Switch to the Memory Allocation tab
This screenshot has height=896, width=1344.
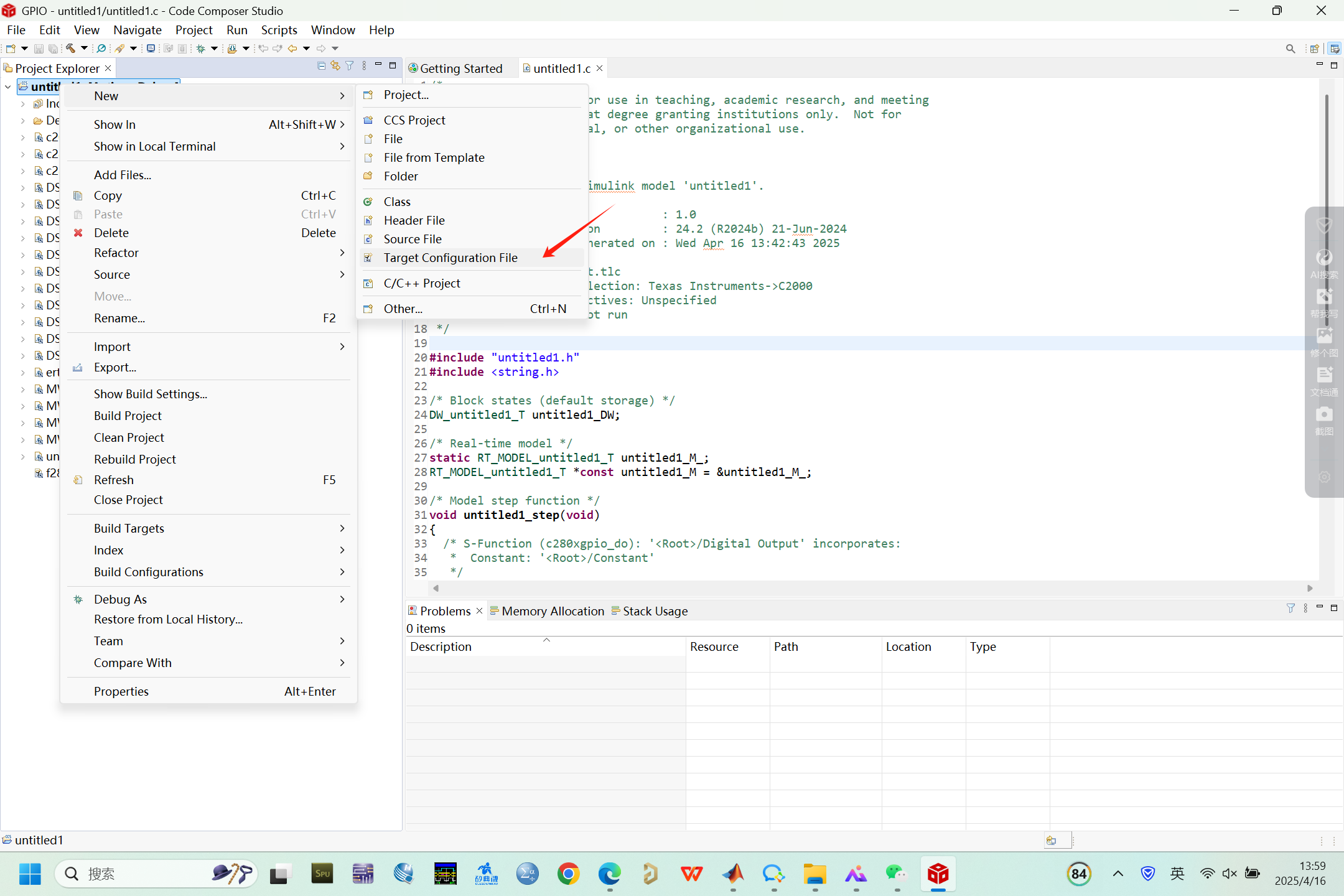[x=553, y=611]
